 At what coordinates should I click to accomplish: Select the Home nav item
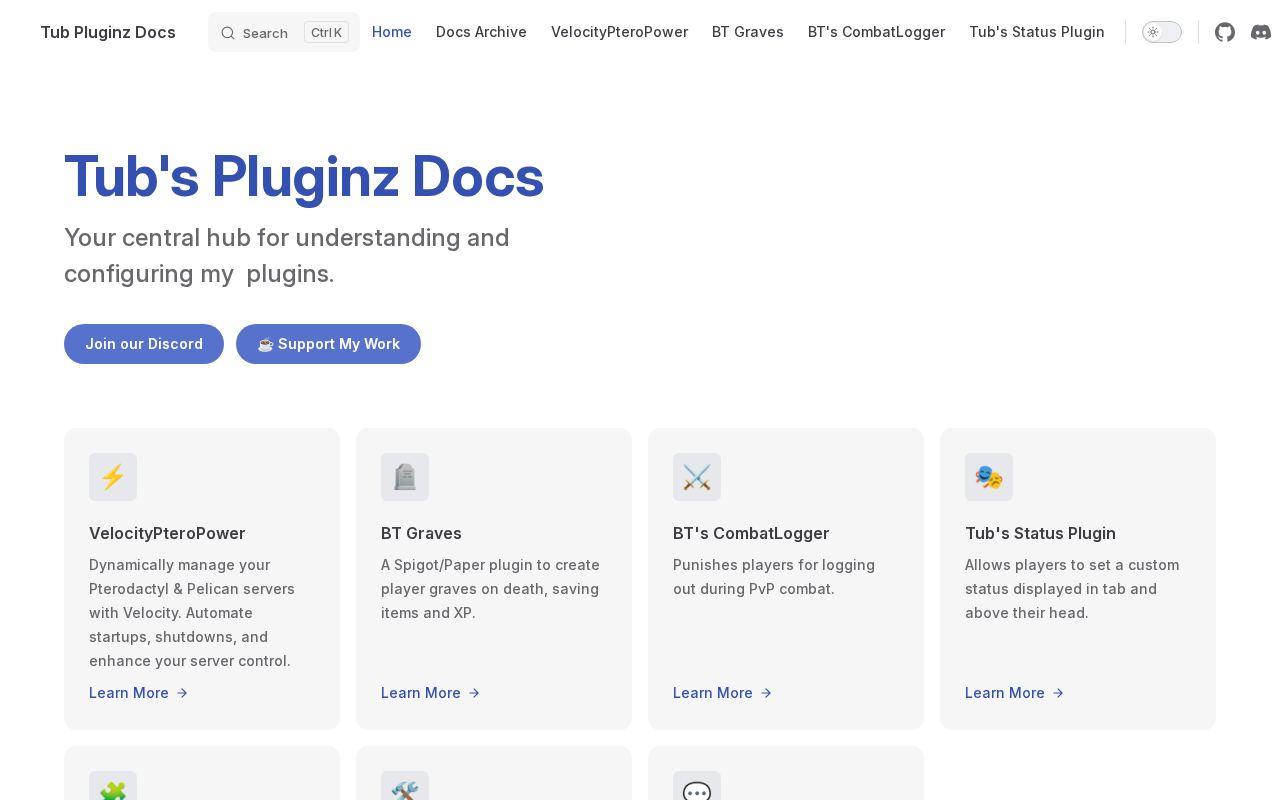click(392, 32)
